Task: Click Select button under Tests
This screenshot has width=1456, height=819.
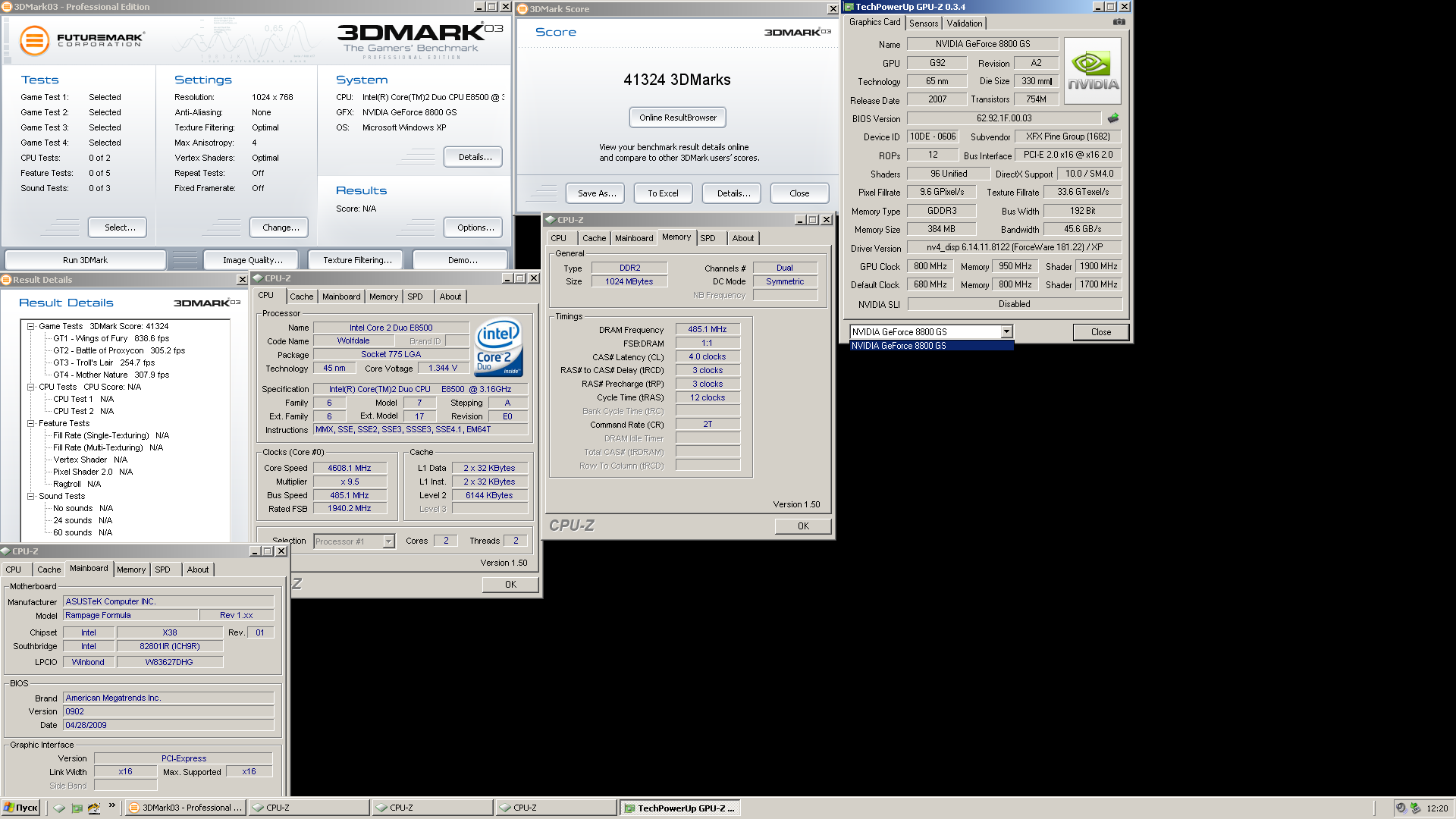Action: [118, 227]
